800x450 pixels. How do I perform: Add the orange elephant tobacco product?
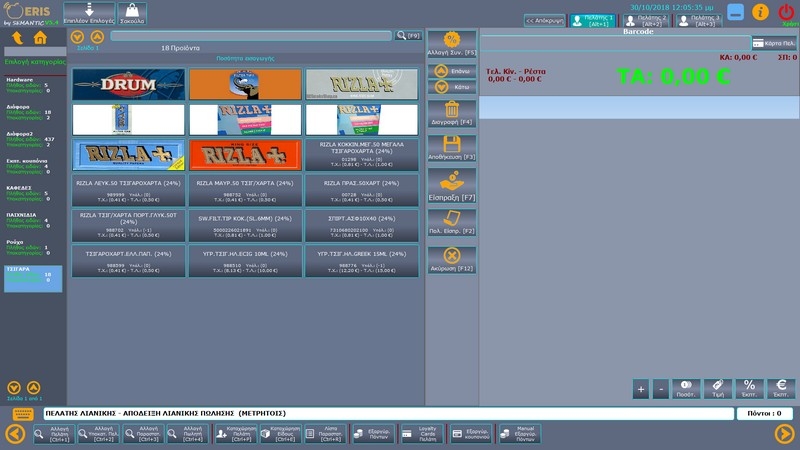click(245, 84)
